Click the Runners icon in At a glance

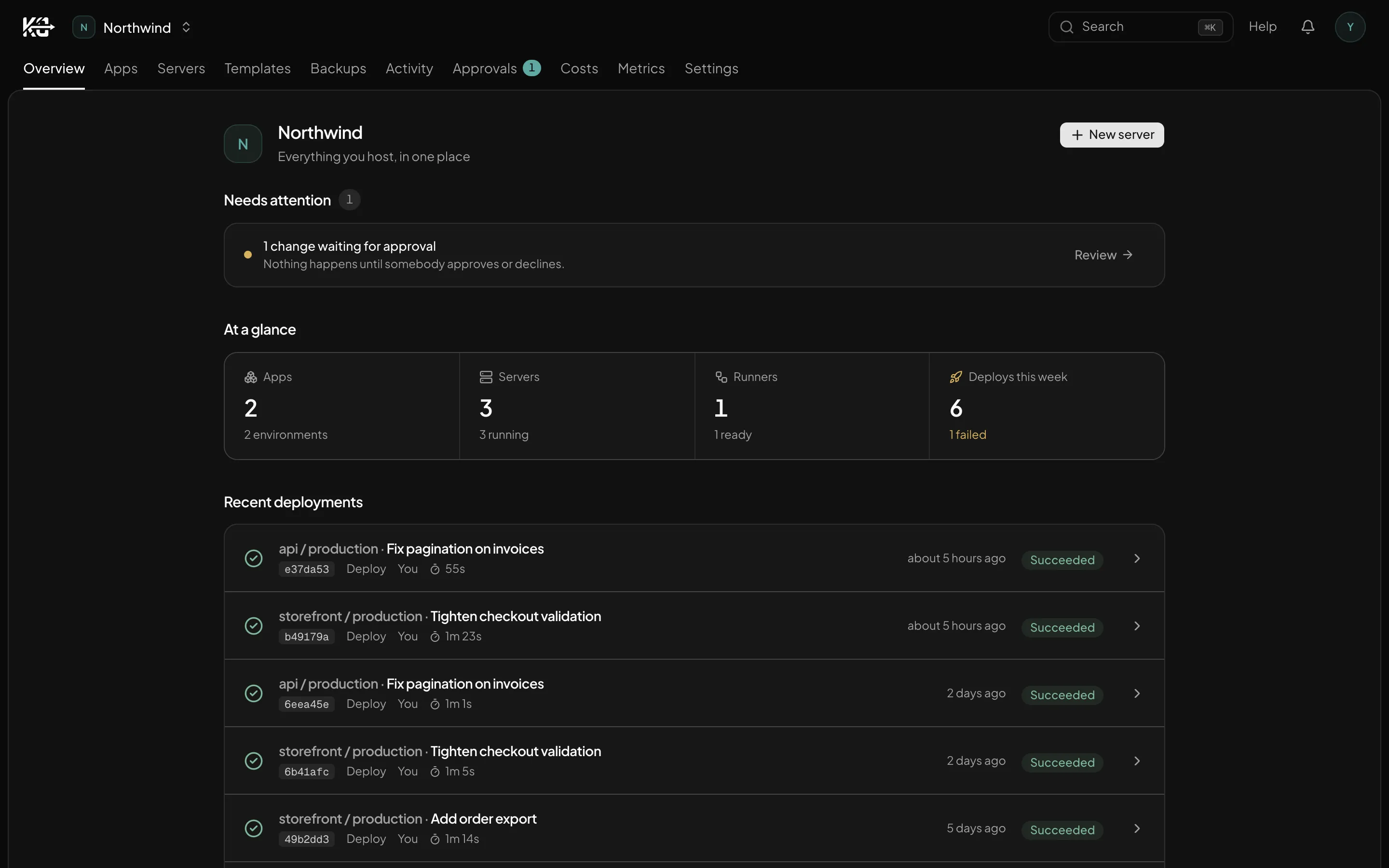click(721, 377)
